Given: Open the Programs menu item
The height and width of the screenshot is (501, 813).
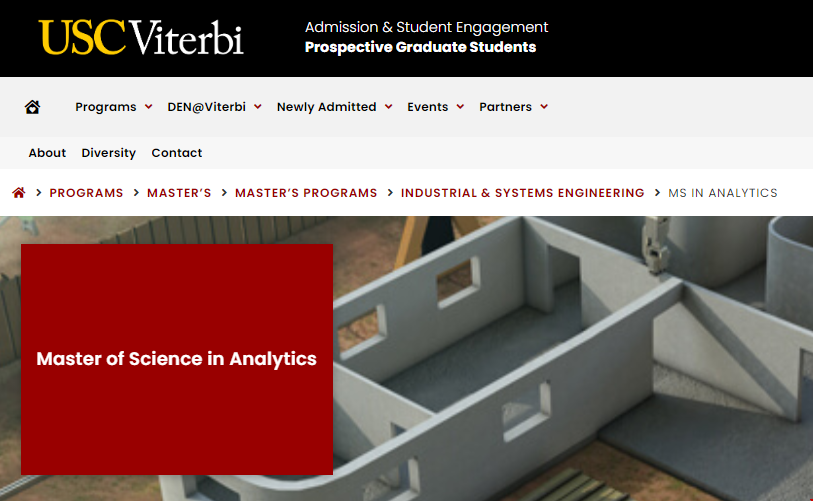Looking at the screenshot, I should (x=105, y=107).
